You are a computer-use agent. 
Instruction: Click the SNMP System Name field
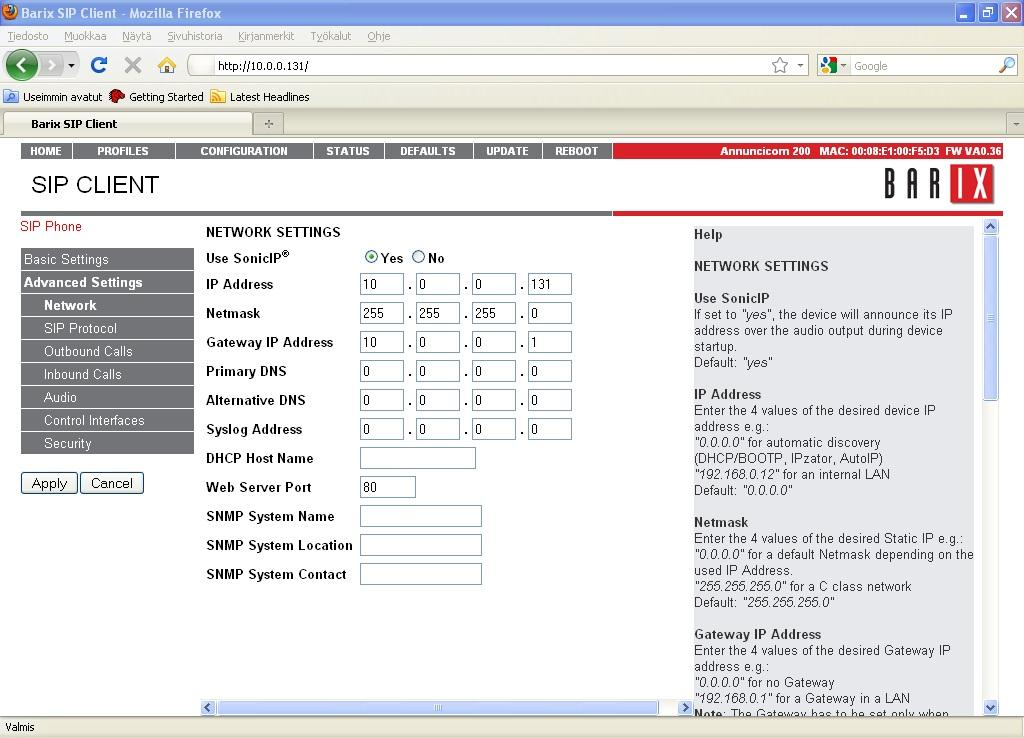point(421,516)
